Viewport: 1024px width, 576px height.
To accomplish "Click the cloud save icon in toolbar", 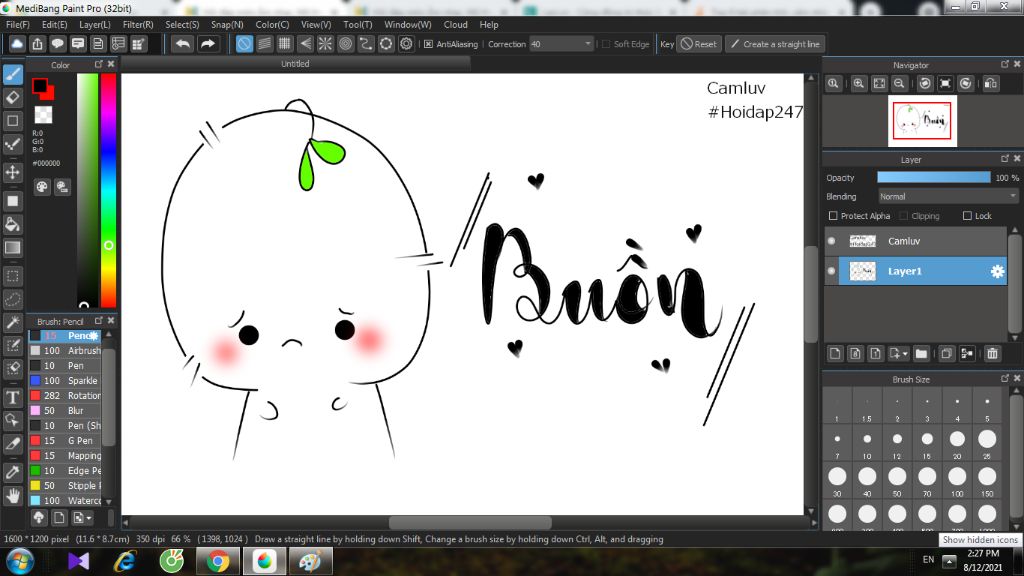I will [x=17, y=44].
